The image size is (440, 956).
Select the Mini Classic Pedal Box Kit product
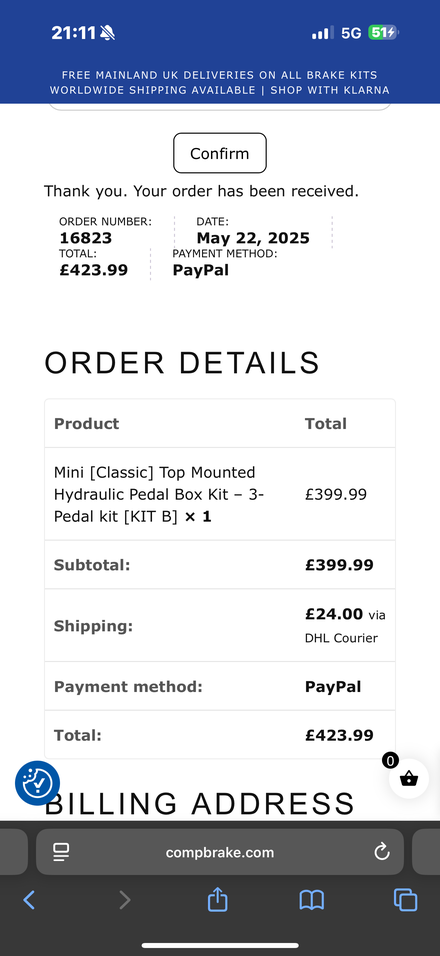coord(159,494)
